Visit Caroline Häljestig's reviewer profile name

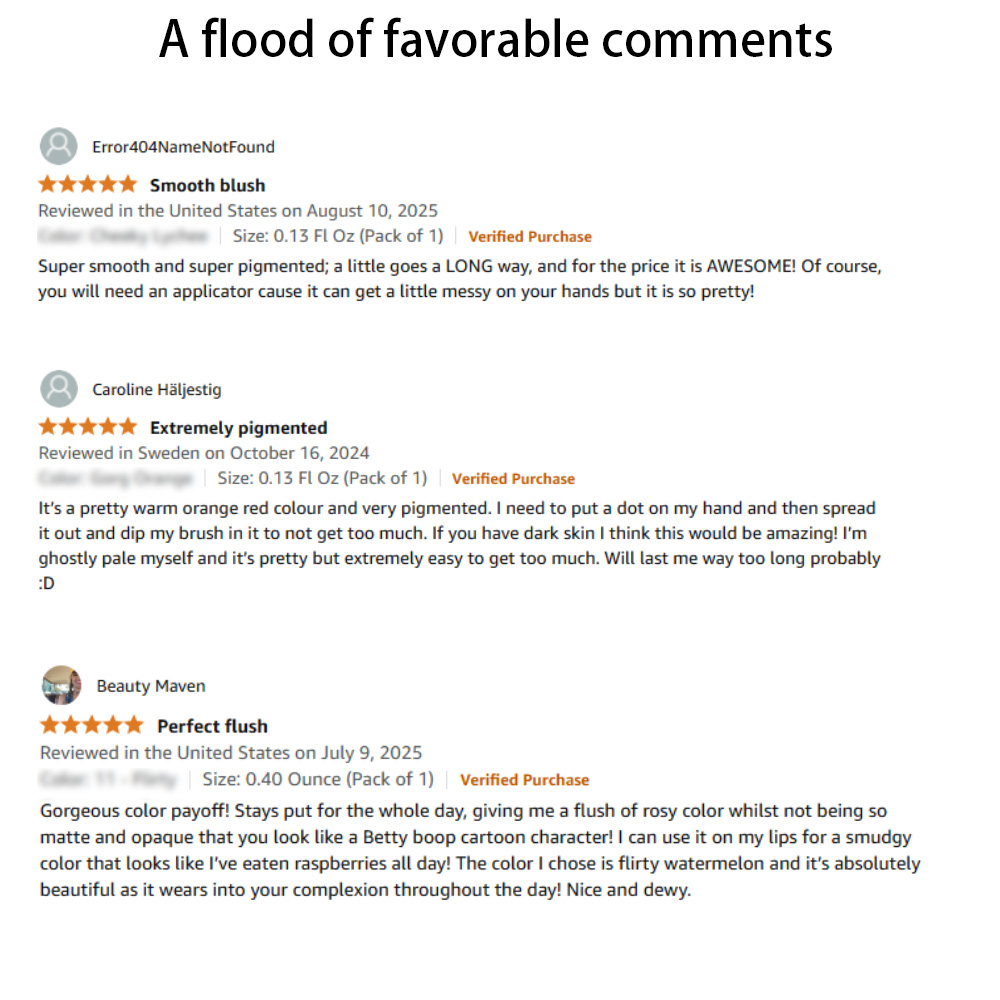pyautogui.click(x=157, y=389)
